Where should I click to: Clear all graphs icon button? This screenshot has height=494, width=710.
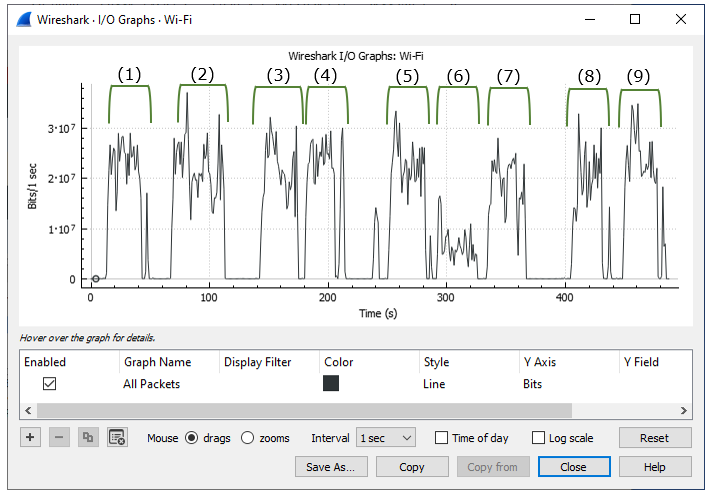pyautogui.click(x=117, y=437)
